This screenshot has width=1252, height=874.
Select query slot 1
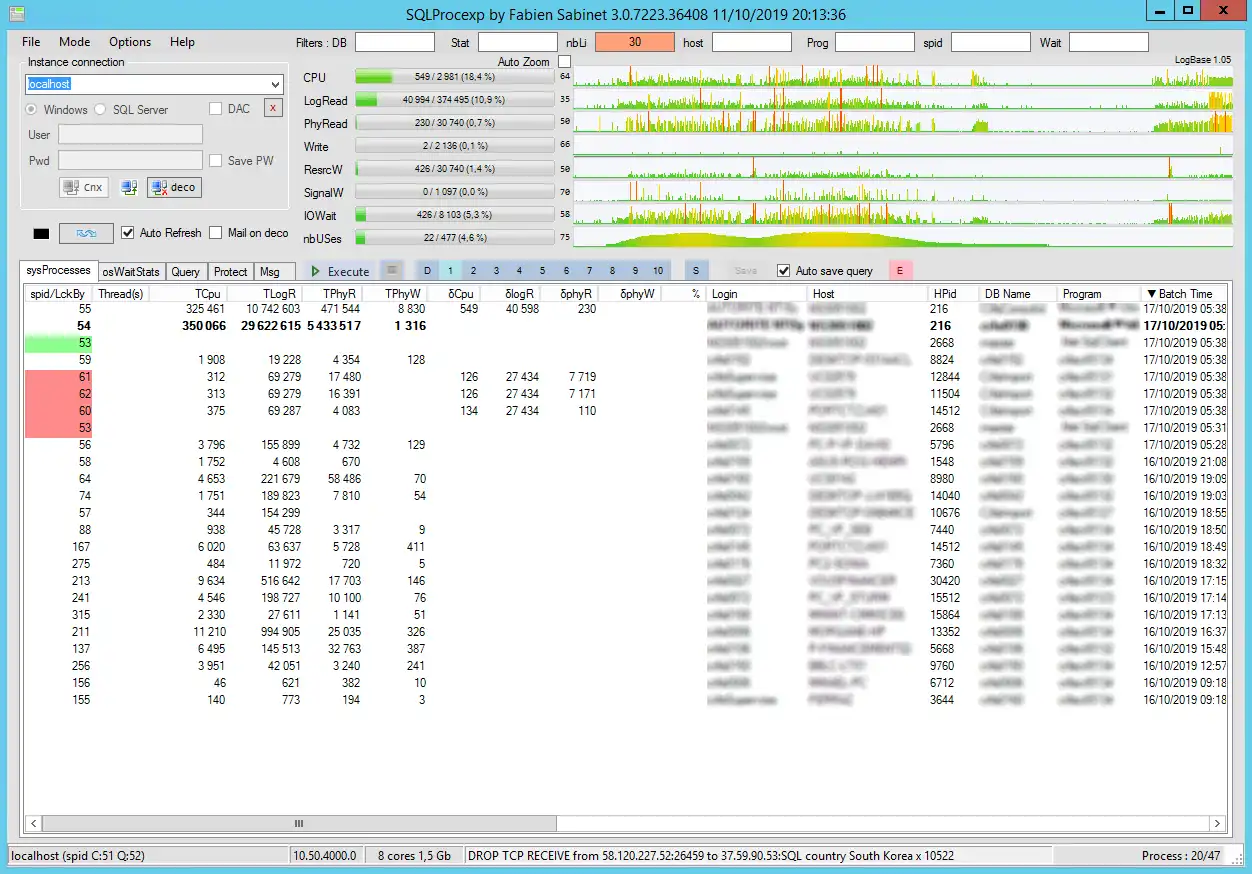click(x=450, y=271)
